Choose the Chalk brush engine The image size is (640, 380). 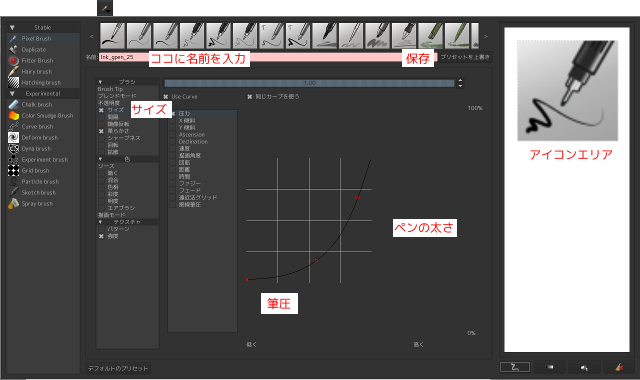point(43,104)
